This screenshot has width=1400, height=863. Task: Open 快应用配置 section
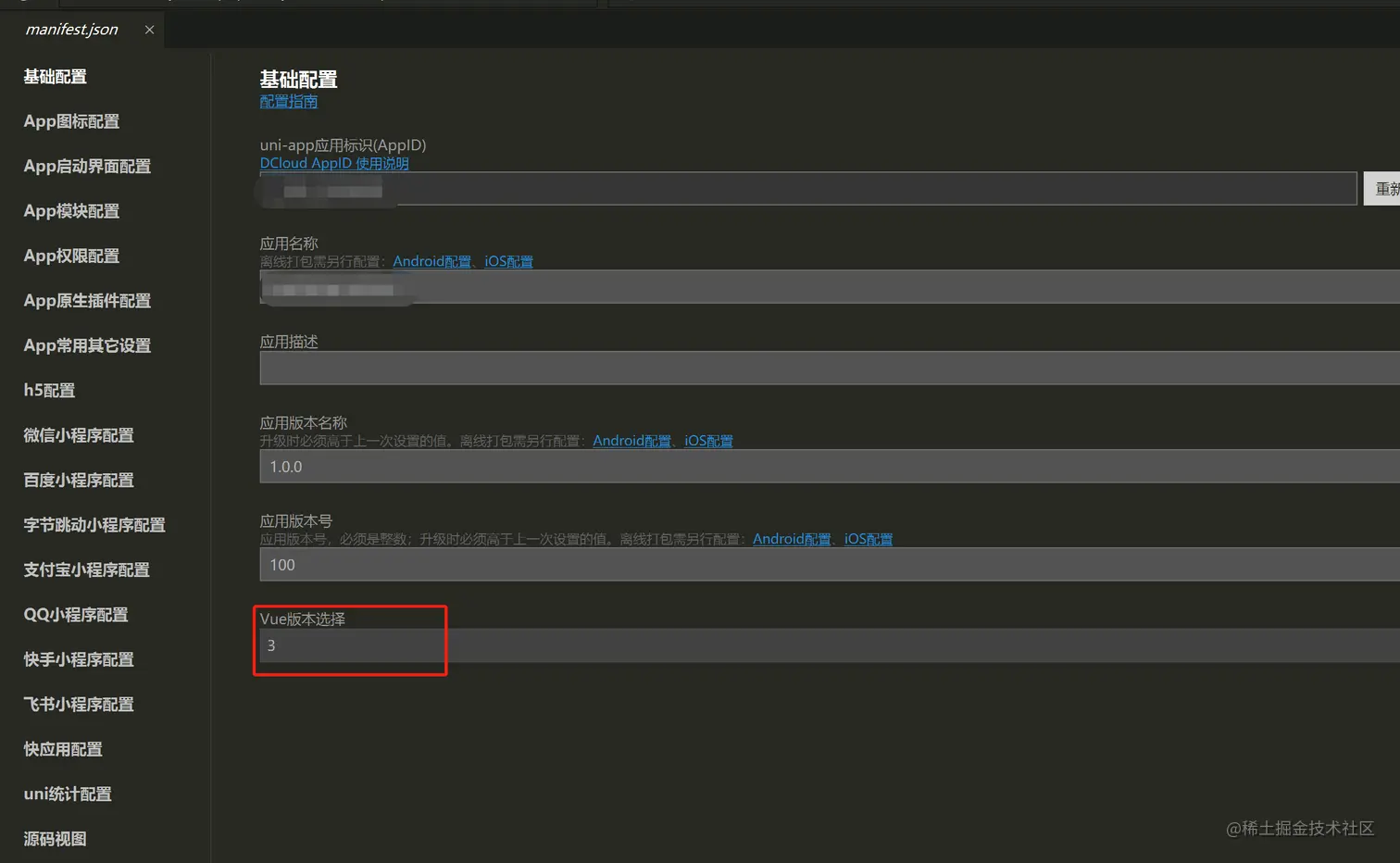(x=63, y=749)
